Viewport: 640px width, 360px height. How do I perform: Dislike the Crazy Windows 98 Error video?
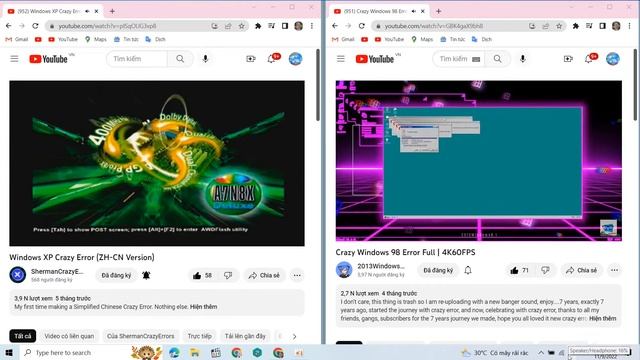(x=545, y=270)
